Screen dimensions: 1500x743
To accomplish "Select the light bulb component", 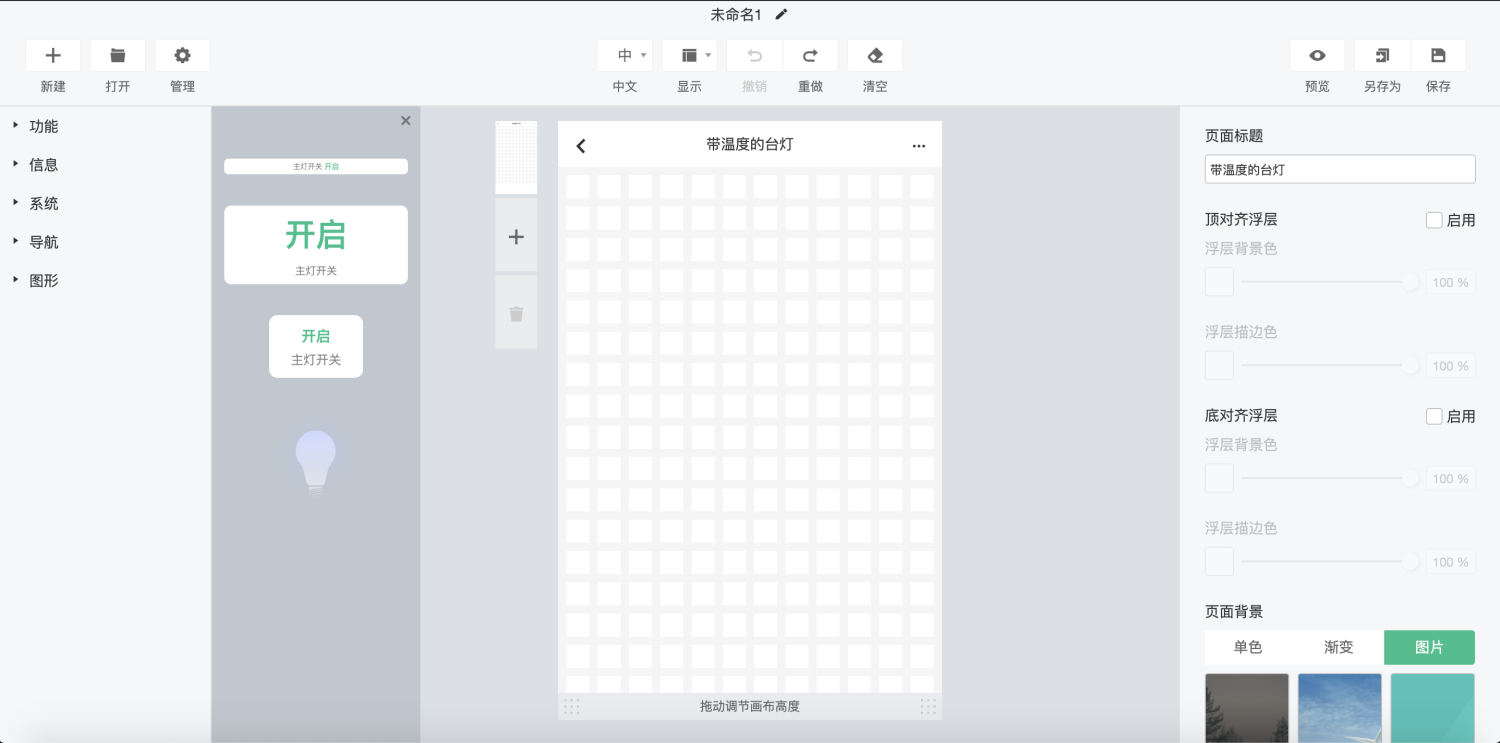I will [x=316, y=463].
